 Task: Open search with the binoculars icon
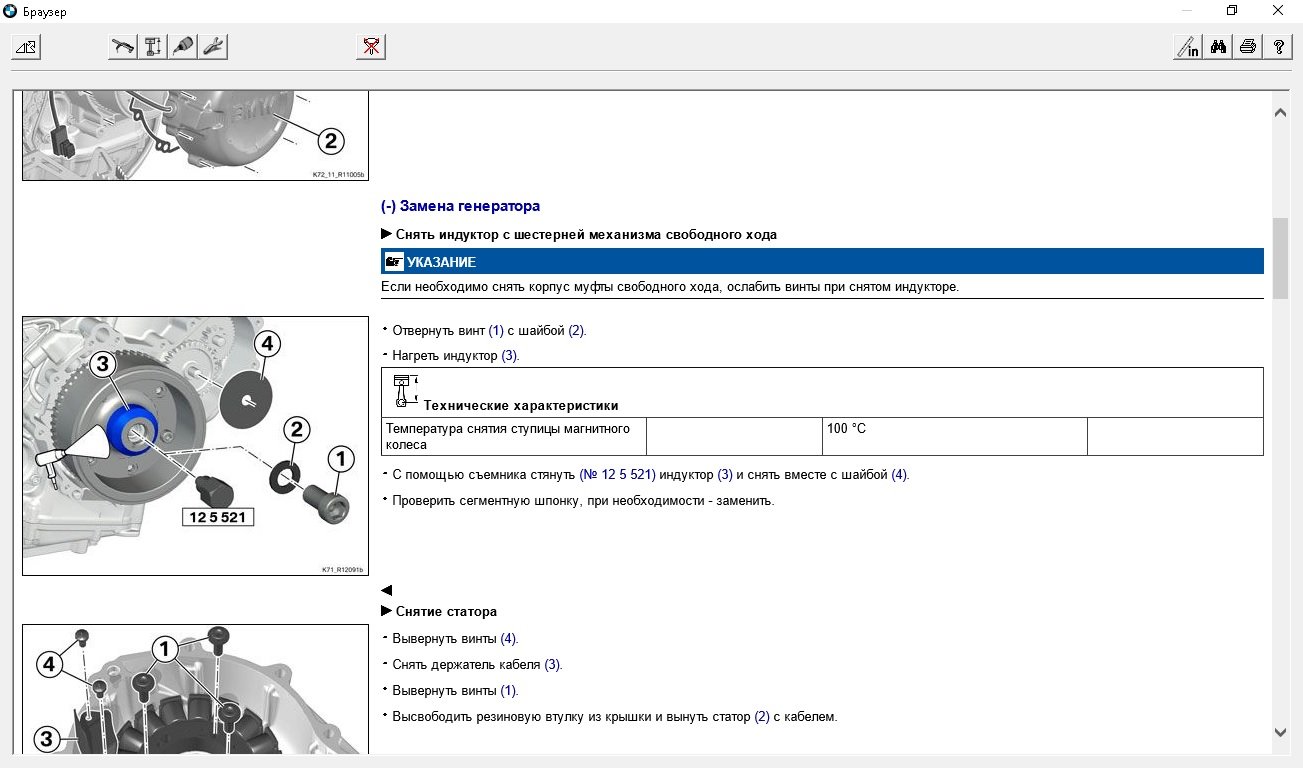(x=1217, y=46)
